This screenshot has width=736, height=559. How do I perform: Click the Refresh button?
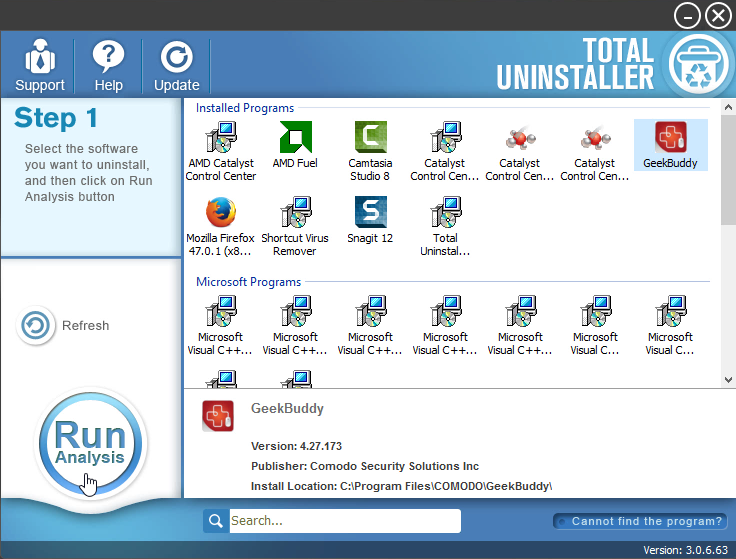[x=63, y=325]
